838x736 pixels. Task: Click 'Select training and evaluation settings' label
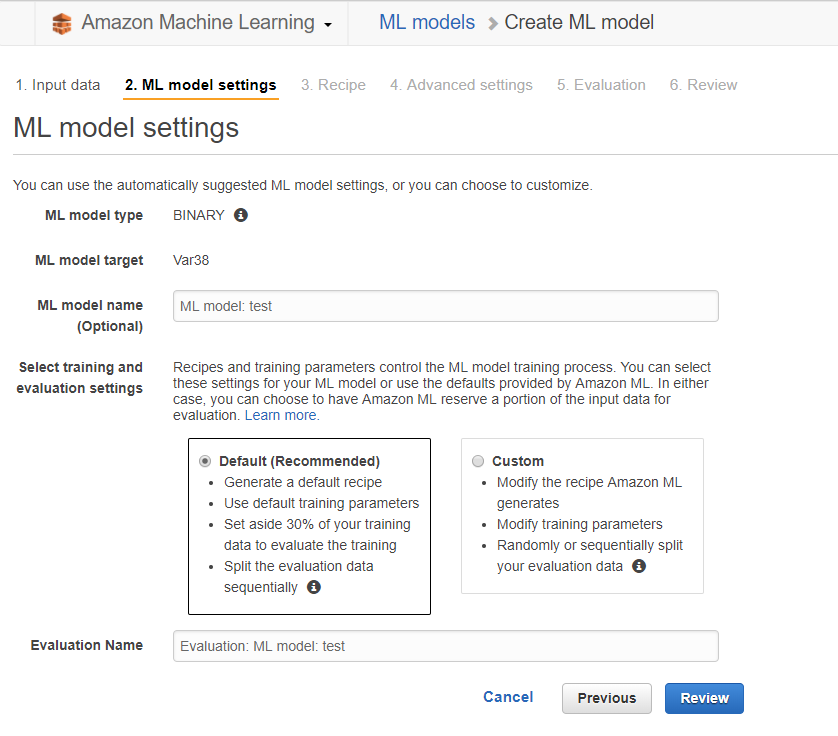coord(80,377)
